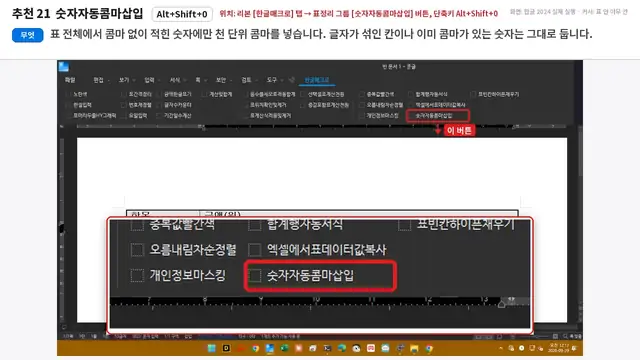Show hidden tray icons chevron
Viewport: 640px width, 360px height.
pyautogui.click(x=501, y=348)
